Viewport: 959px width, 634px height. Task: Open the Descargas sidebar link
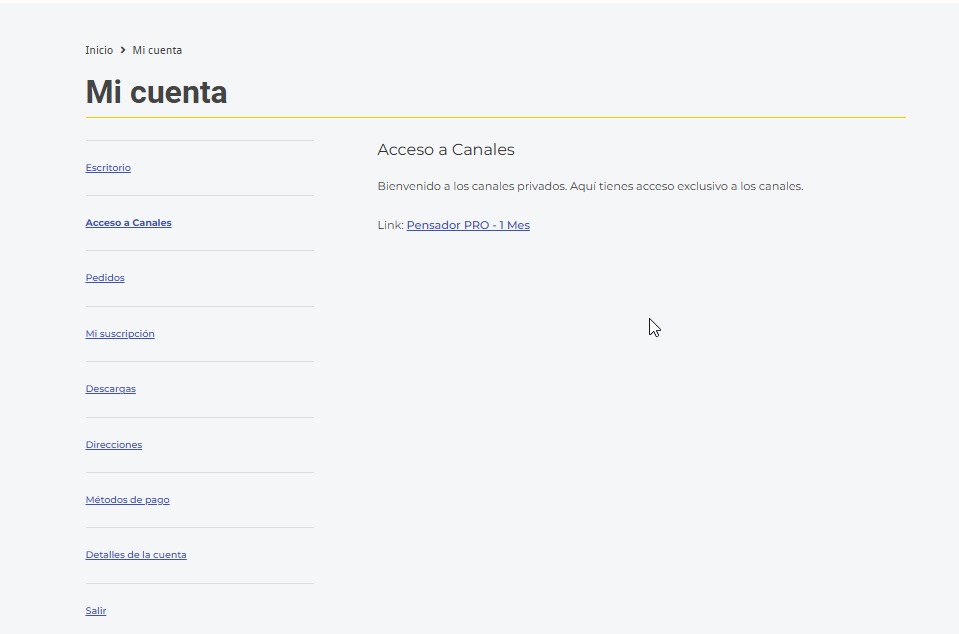[110, 389]
